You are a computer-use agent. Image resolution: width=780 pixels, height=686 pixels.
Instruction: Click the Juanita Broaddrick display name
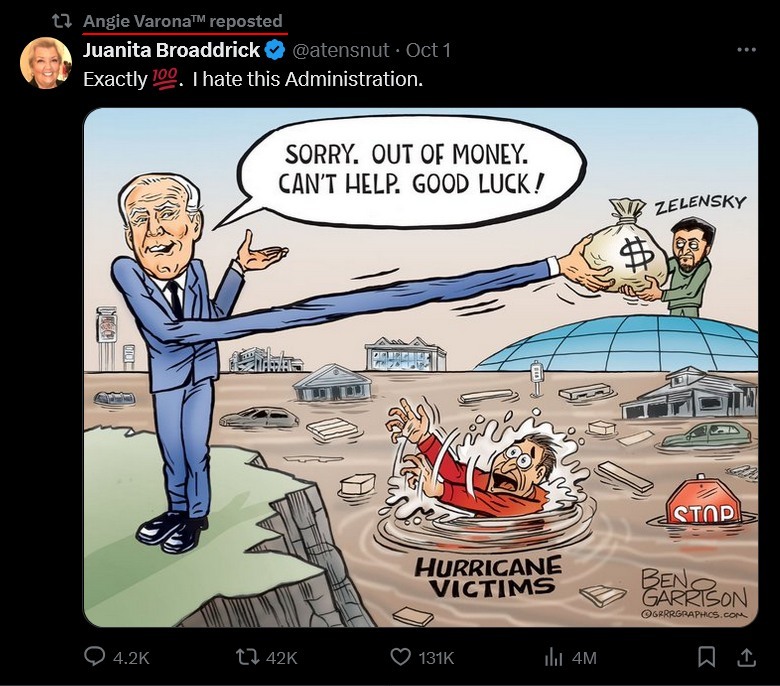(x=172, y=50)
